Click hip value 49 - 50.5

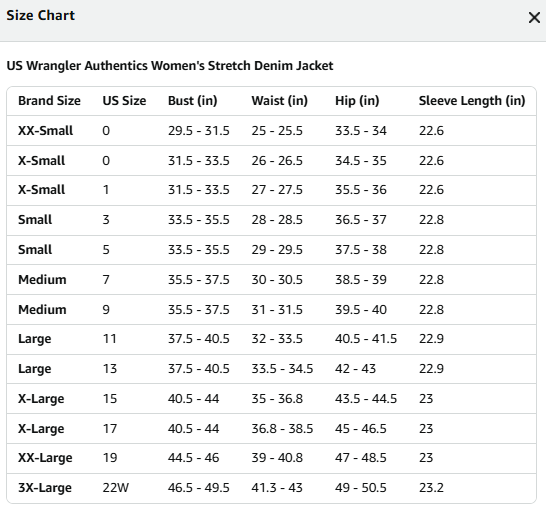(x=361, y=488)
